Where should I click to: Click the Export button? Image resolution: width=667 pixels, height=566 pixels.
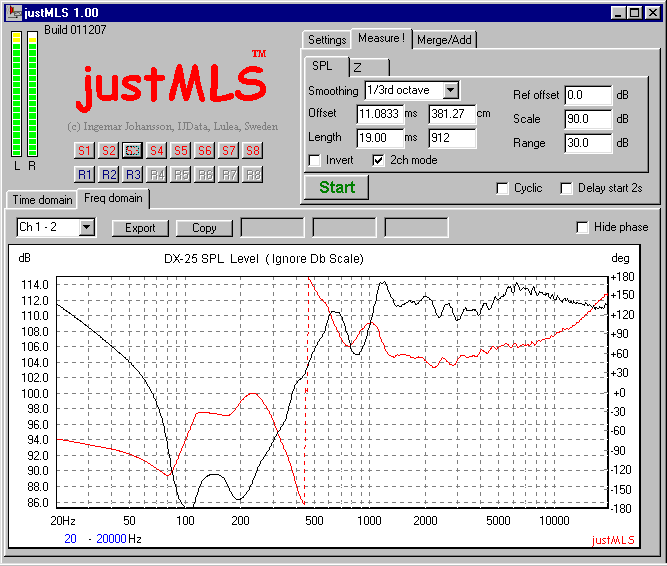click(140, 228)
